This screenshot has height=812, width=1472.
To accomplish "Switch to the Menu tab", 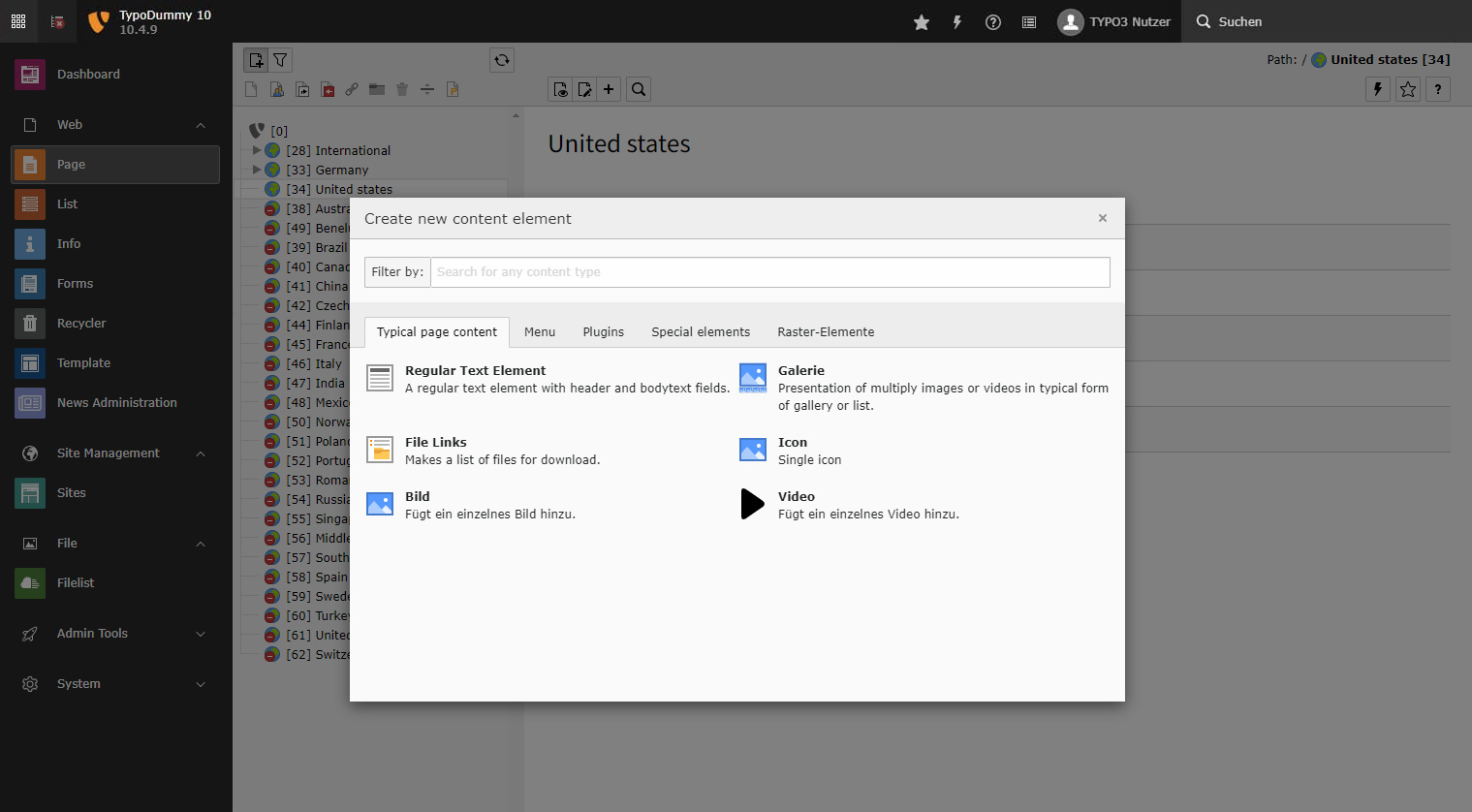I will (x=540, y=332).
